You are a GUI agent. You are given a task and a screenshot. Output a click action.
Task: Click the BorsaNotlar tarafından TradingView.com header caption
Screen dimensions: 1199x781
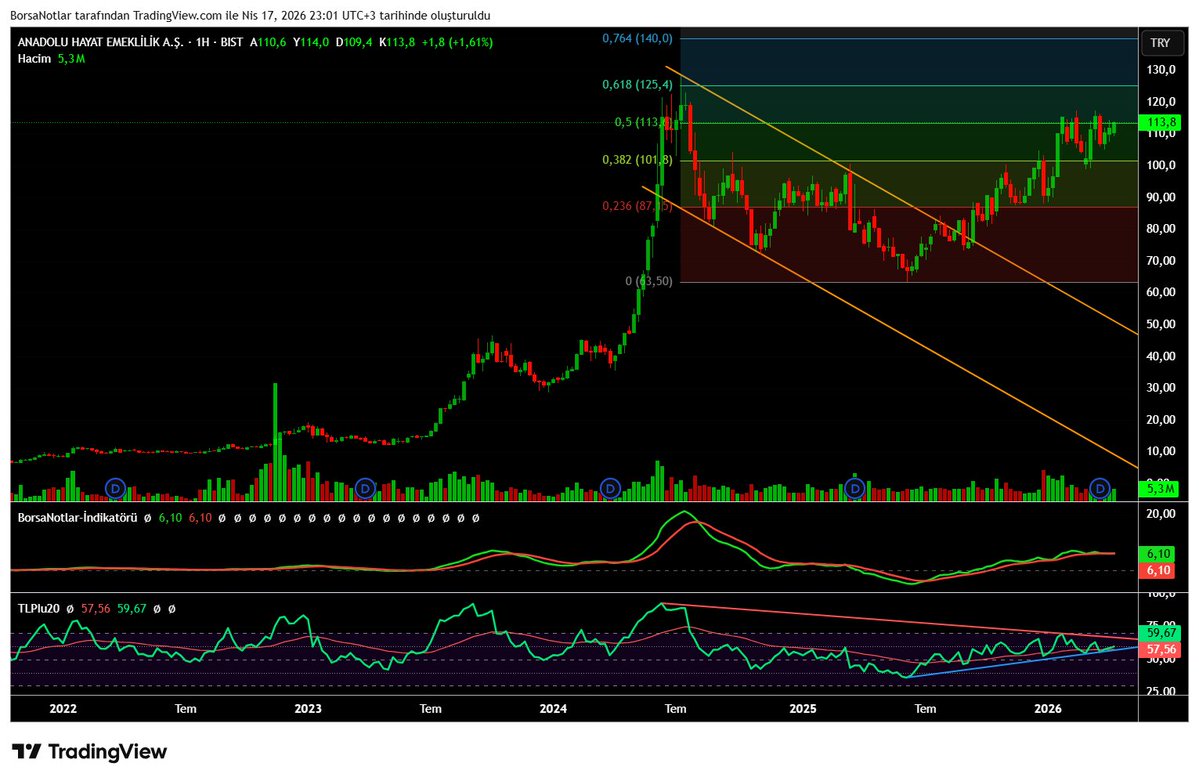click(250, 15)
